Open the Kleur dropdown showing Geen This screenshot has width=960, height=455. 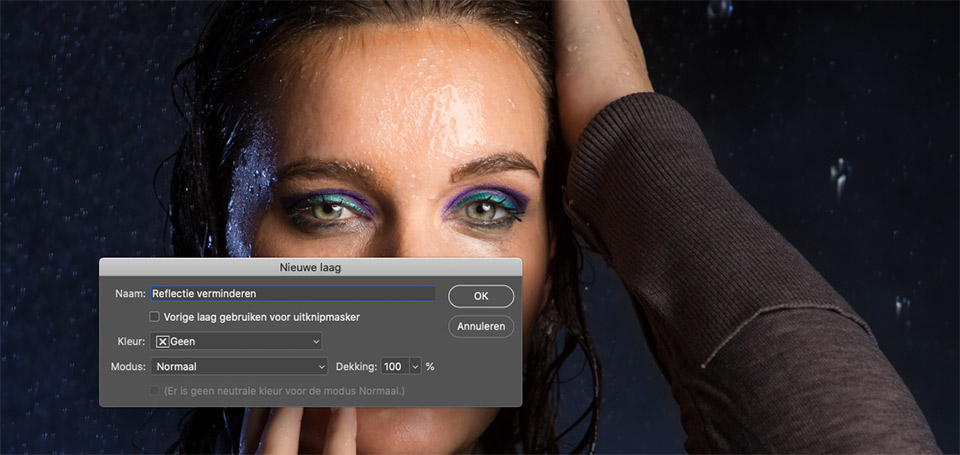pos(236,341)
